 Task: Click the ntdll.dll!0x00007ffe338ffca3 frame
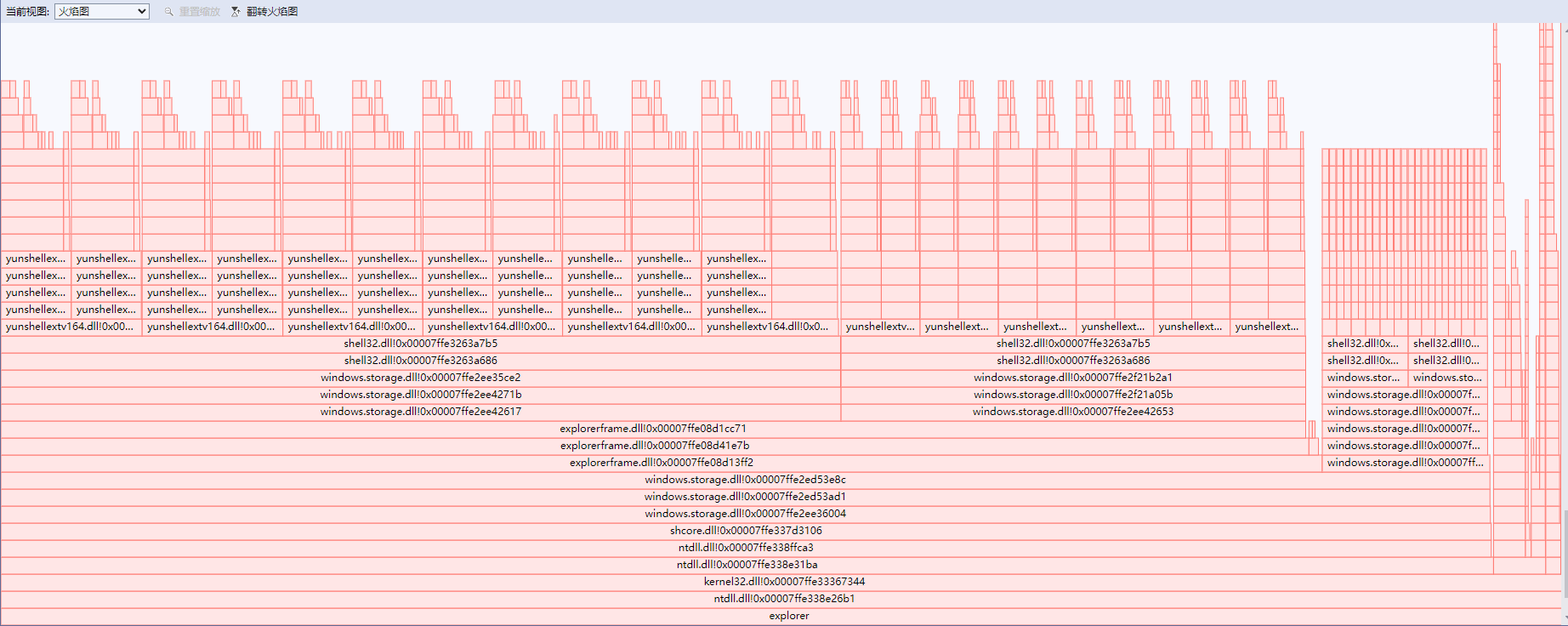[x=746, y=548]
